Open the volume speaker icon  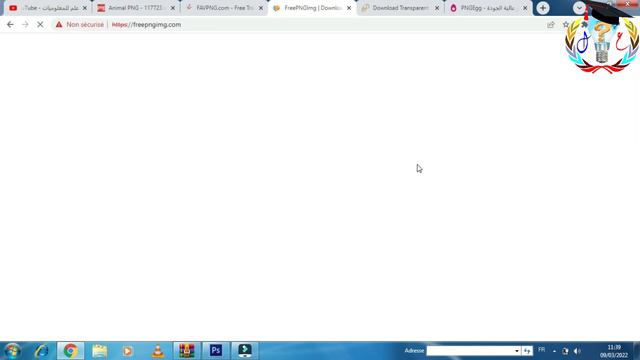tap(577, 351)
